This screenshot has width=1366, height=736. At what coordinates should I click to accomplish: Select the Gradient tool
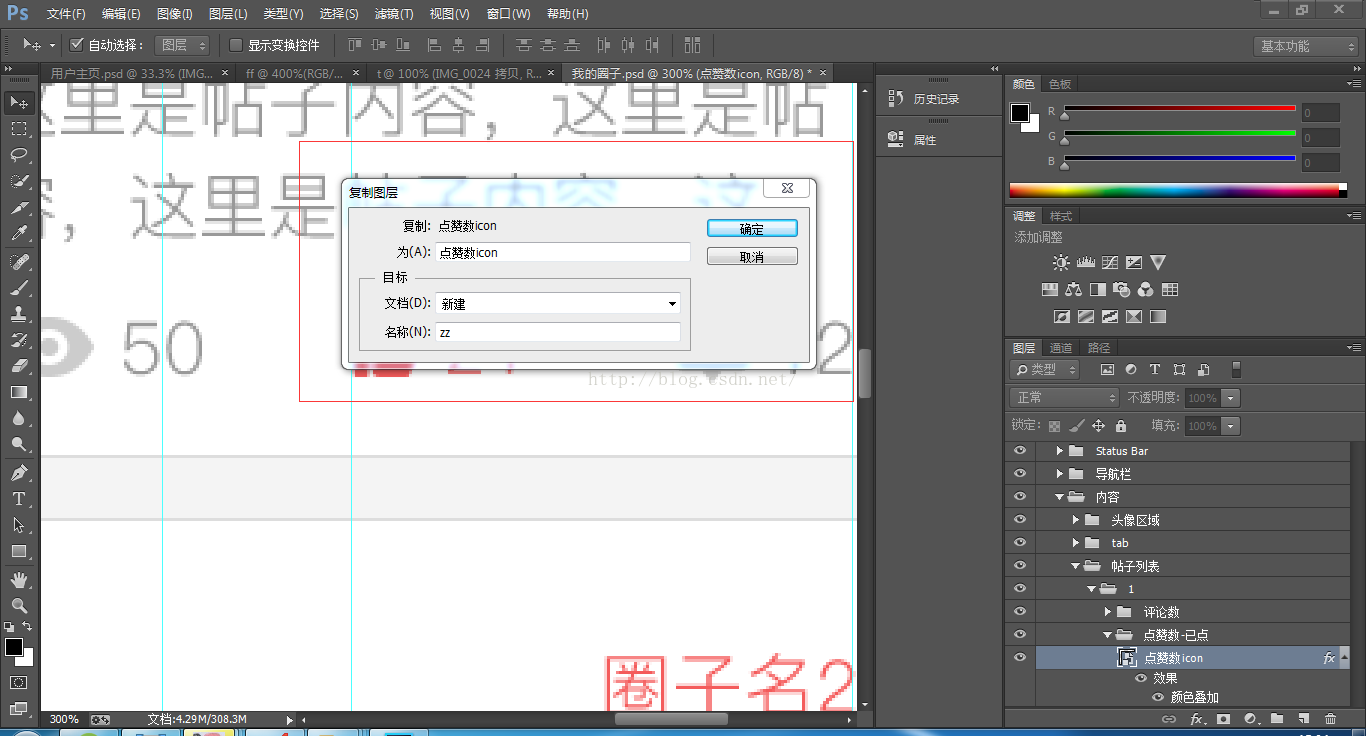point(19,392)
